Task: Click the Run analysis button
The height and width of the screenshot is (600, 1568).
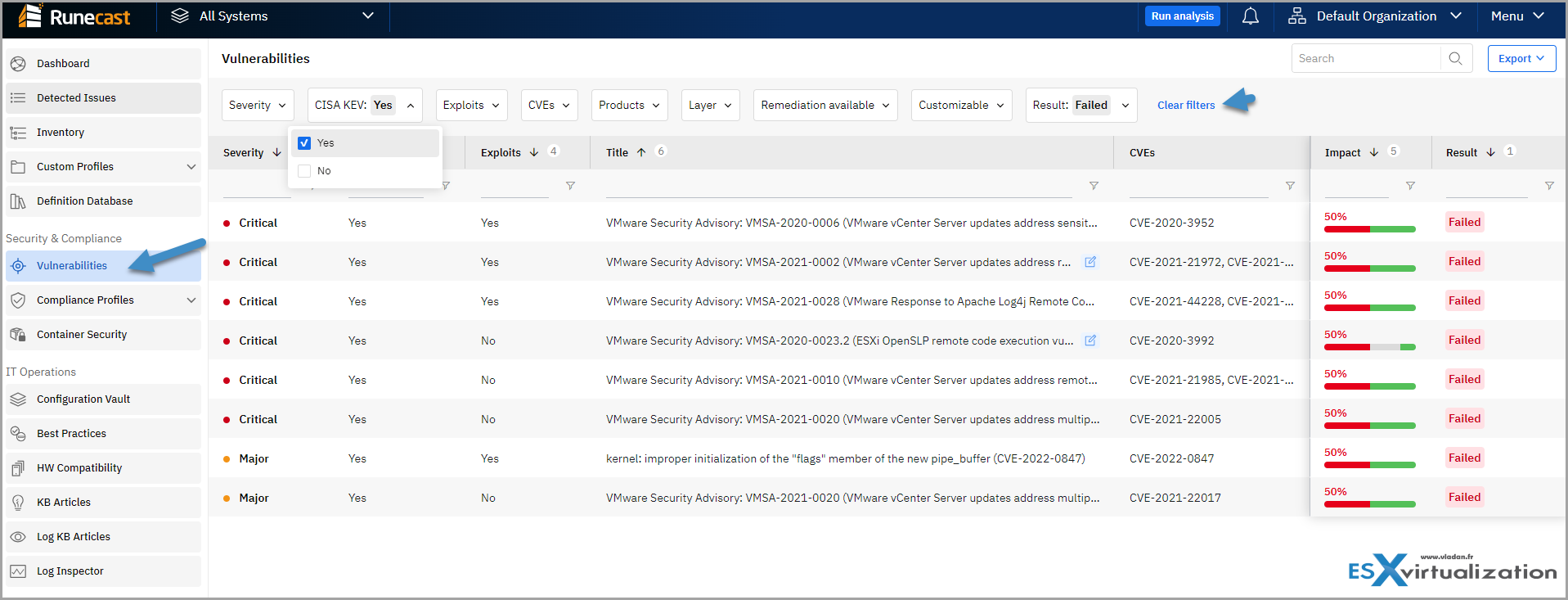Action: tap(1182, 16)
